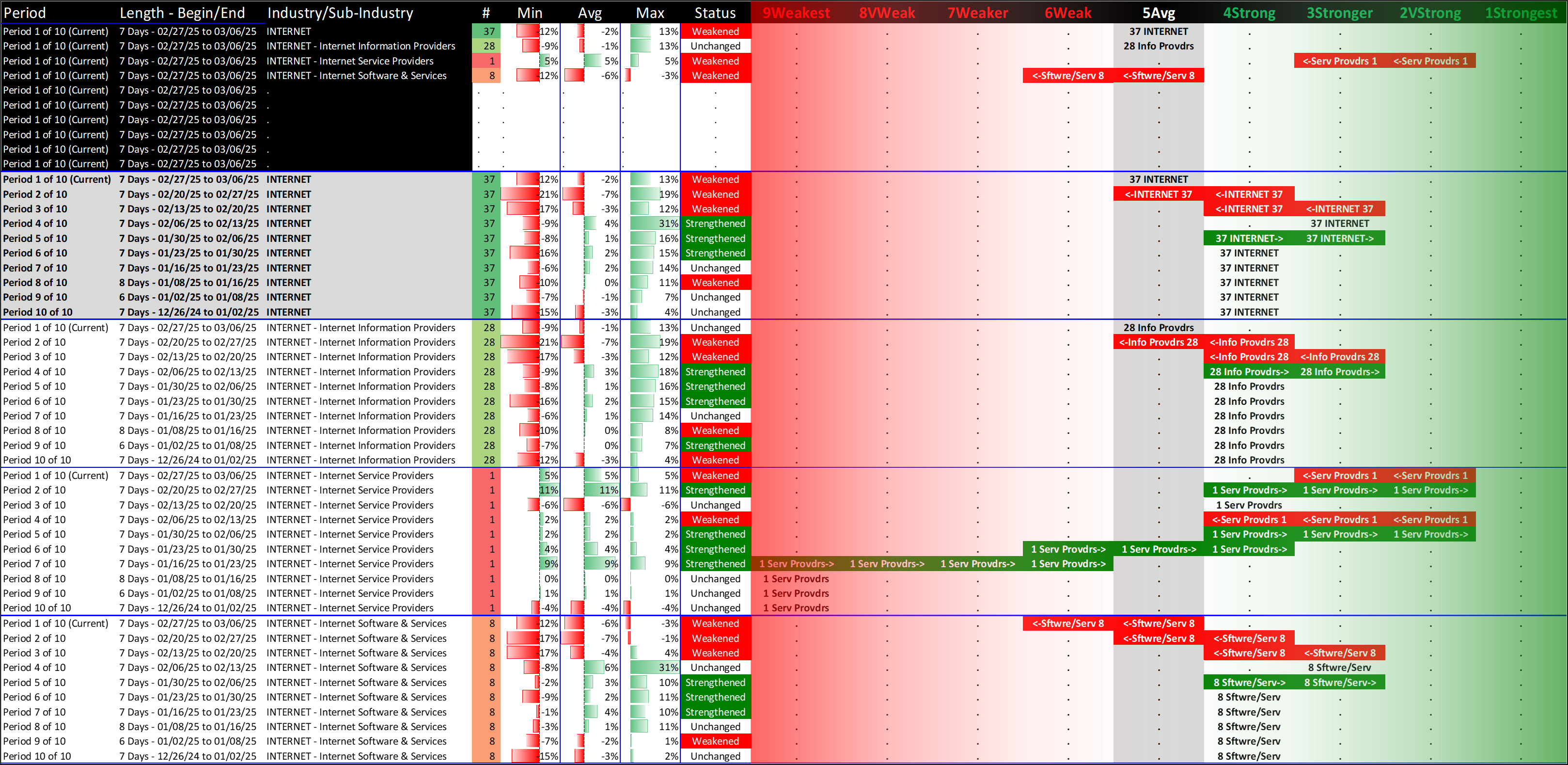Click the 1Strongest rating column header
This screenshot has width=1568, height=765.
click(1521, 13)
